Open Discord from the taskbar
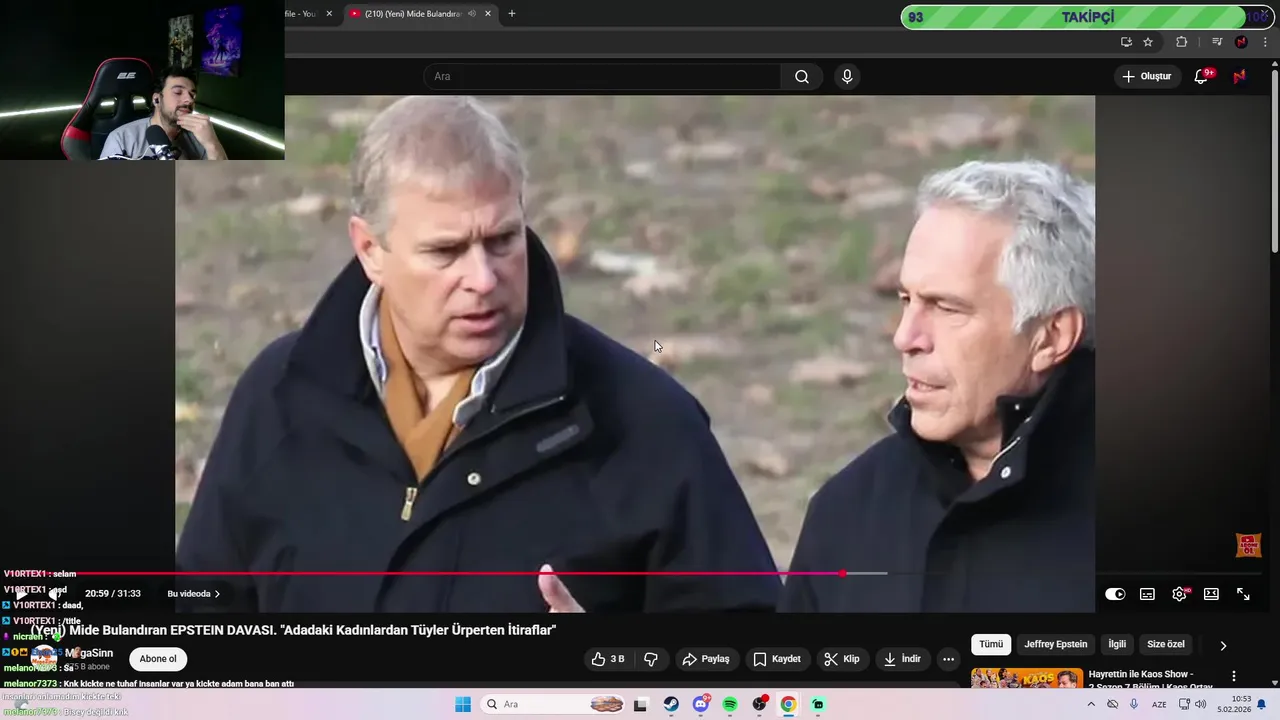Image resolution: width=1280 pixels, height=720 pixels. pyautogui.click(x=701, y=704)
